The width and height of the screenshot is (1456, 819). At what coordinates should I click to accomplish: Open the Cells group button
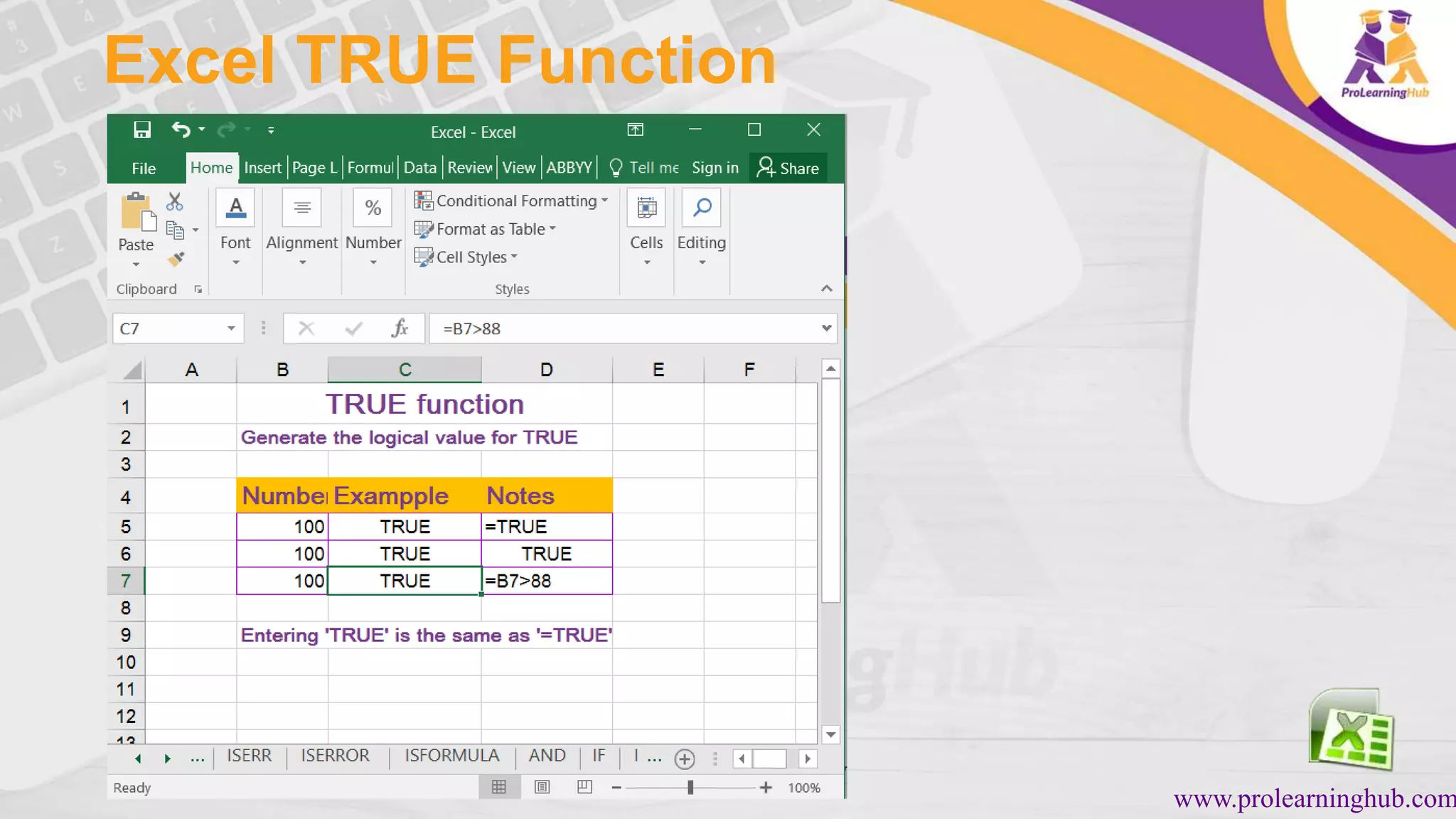pyautogui.click(x=646, y=228)
